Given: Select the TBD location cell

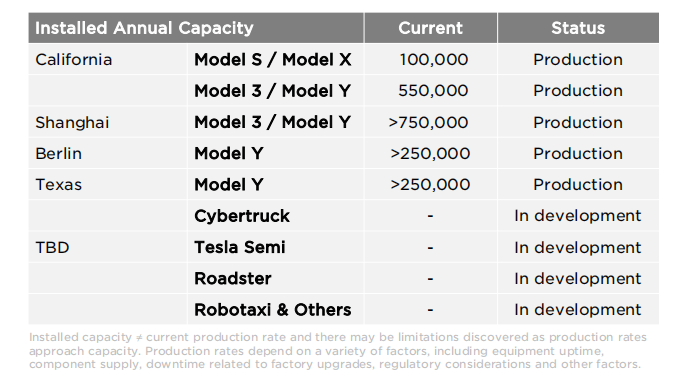Looking at the screenshot, I should click(x=52, y=247).
